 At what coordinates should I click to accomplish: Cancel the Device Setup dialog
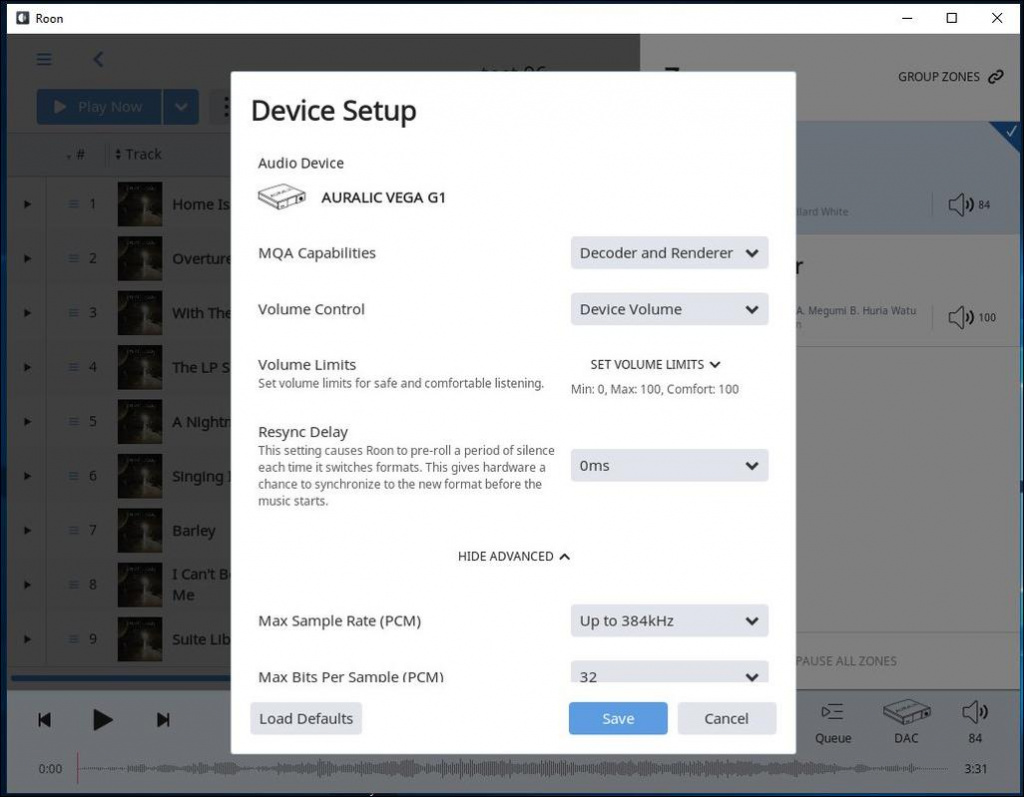pyautogui.click(x=726, y=719)
